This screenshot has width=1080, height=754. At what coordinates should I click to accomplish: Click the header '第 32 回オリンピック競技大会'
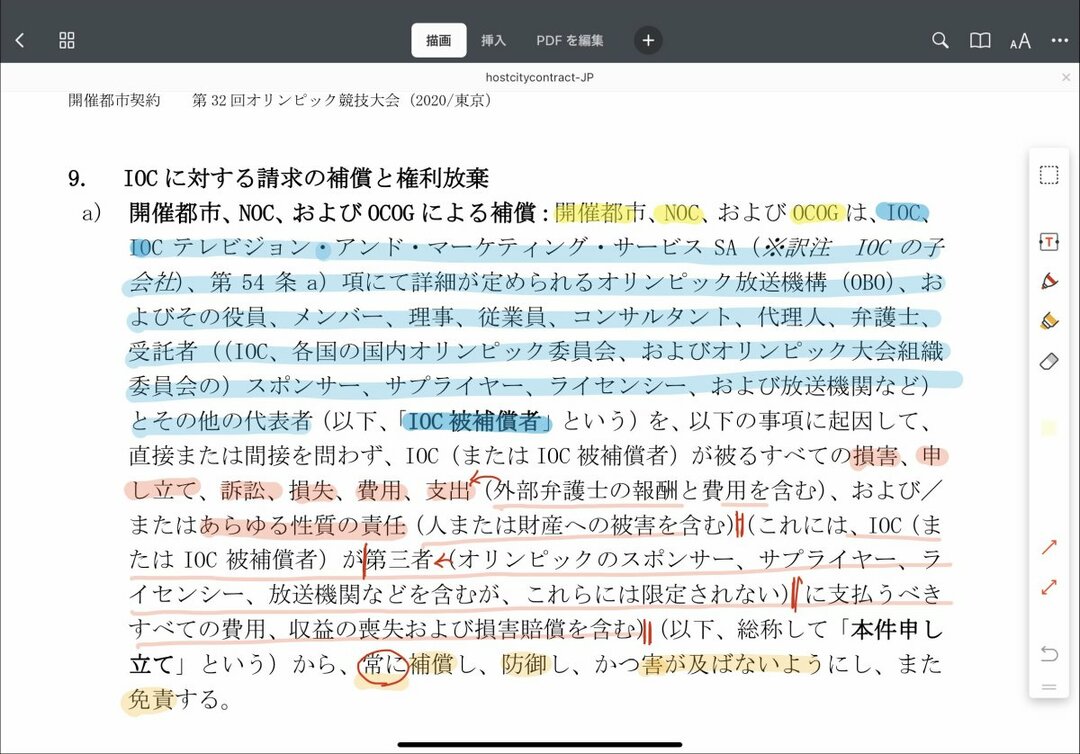click(296, 101)
